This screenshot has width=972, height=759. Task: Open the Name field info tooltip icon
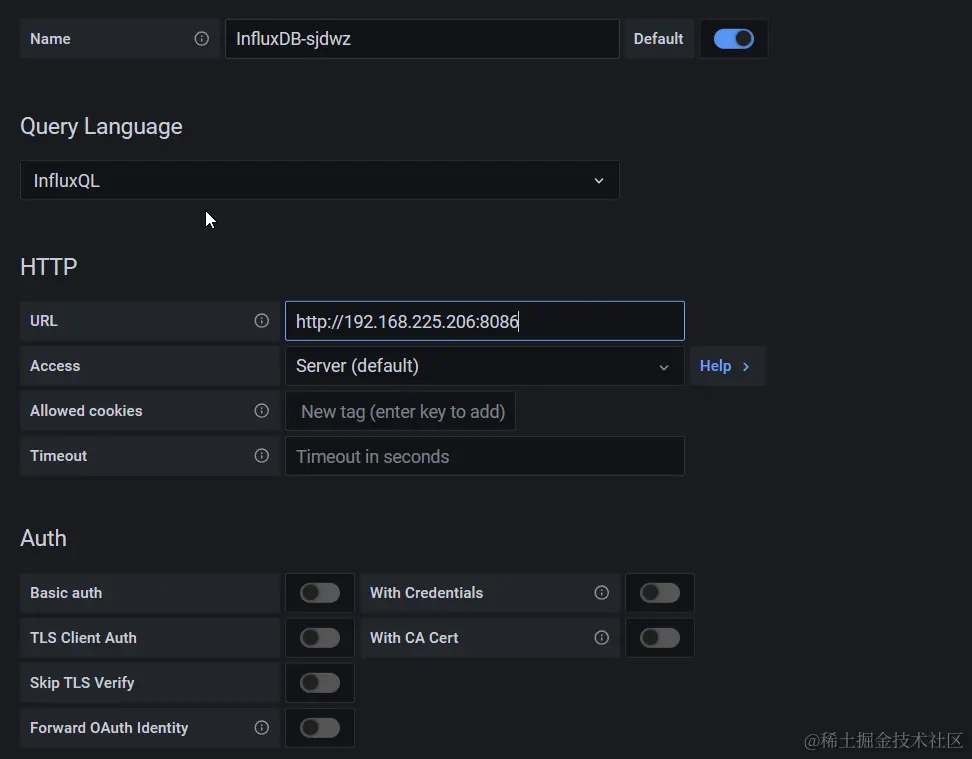[201, 38]
